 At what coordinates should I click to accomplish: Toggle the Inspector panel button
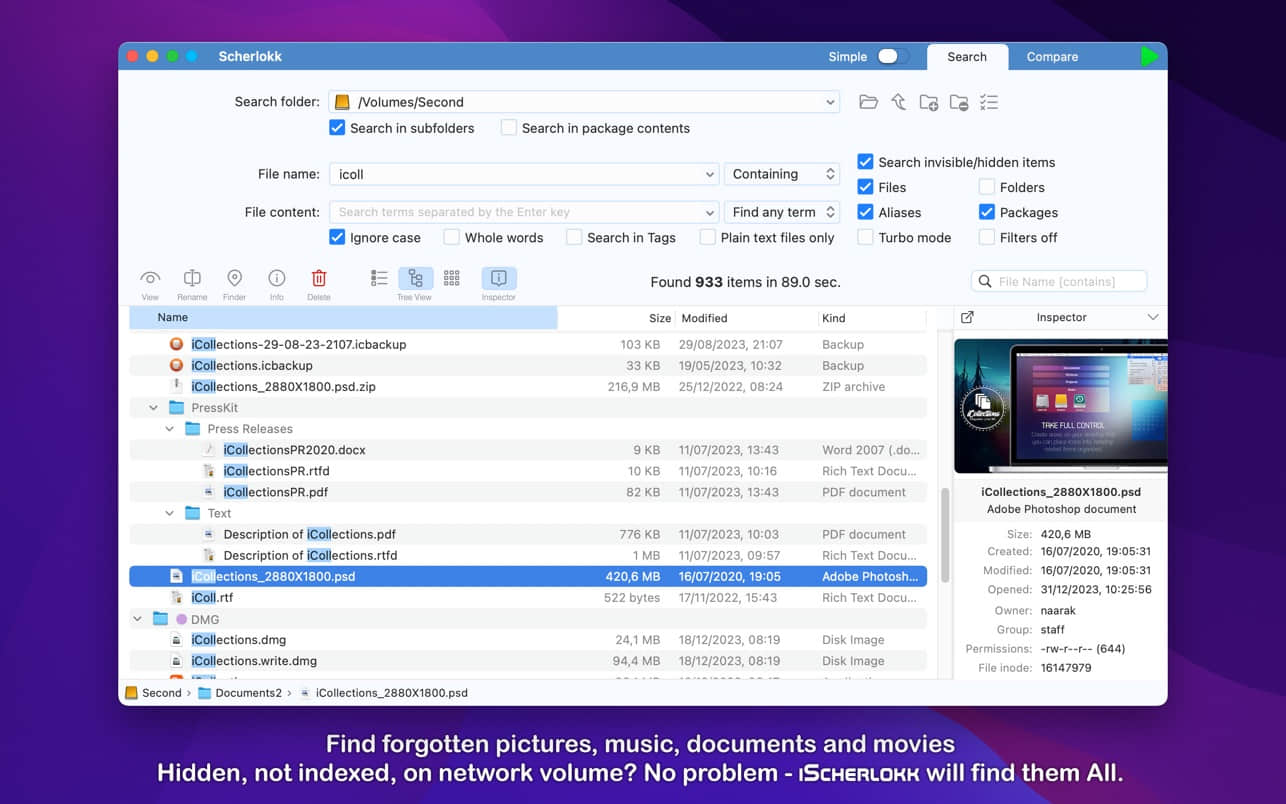(498, 279)
